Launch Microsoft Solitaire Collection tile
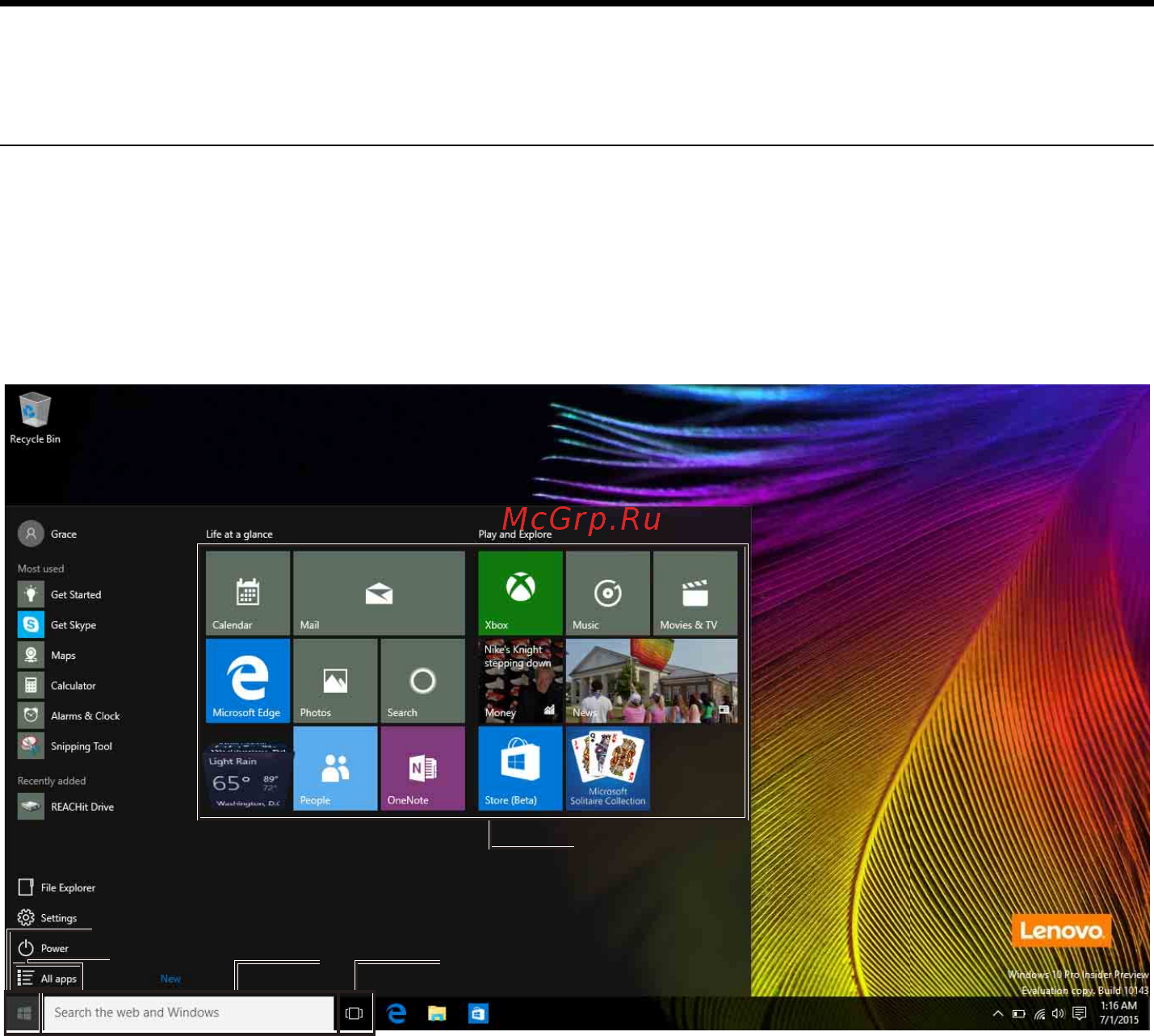 click(607, 768)
